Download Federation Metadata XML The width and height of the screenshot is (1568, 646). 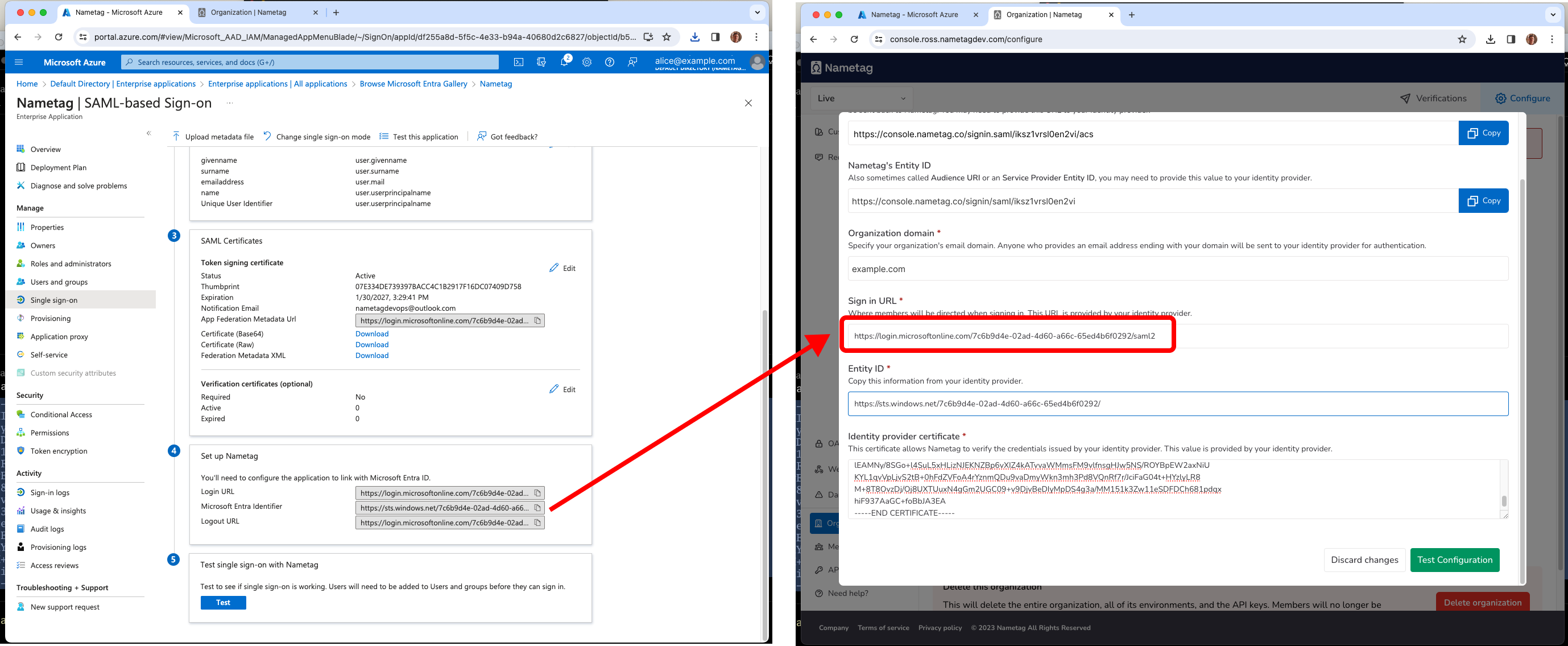click(372, 356)
